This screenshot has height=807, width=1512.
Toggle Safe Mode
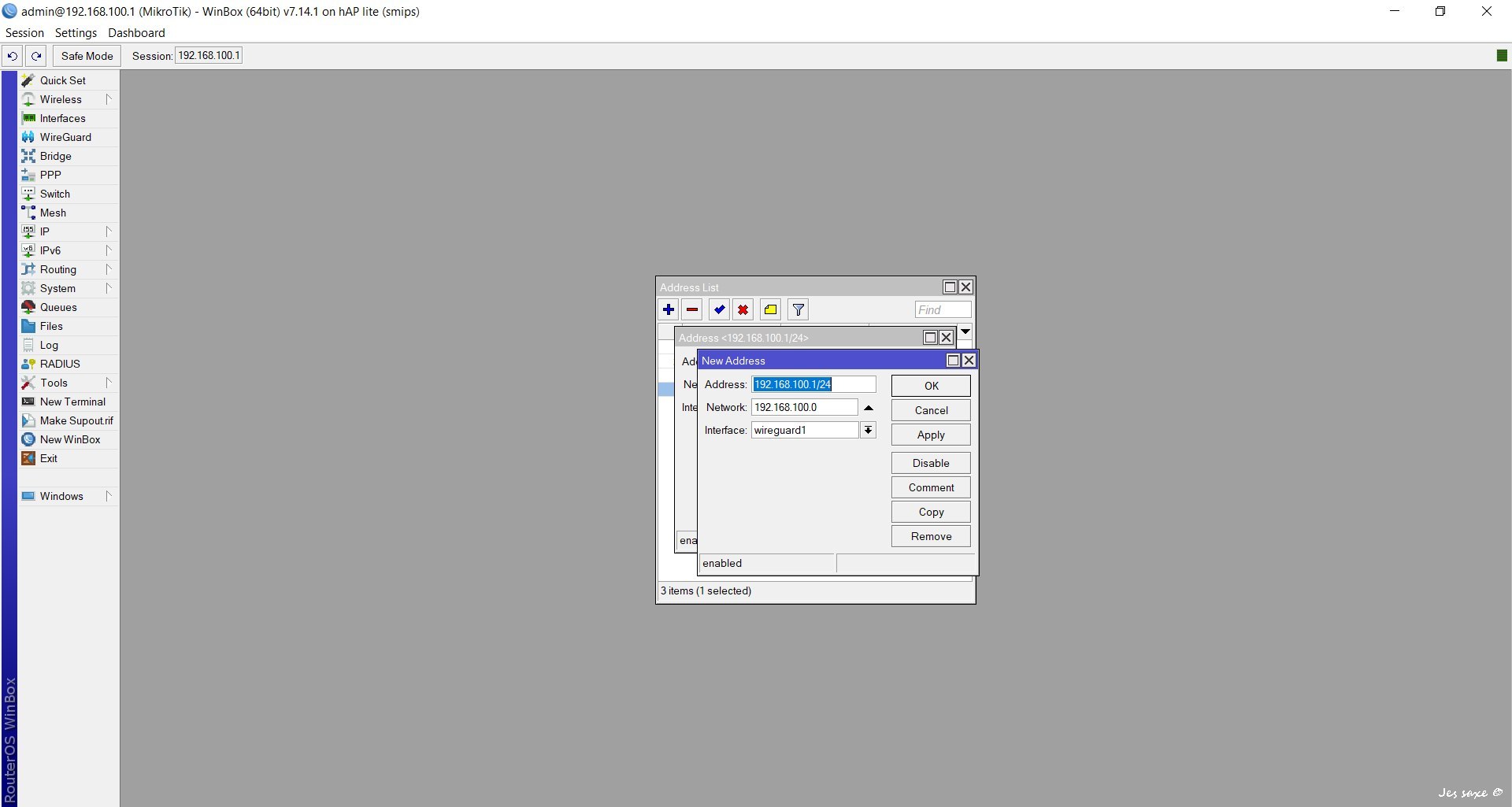[x=87, y=56]
